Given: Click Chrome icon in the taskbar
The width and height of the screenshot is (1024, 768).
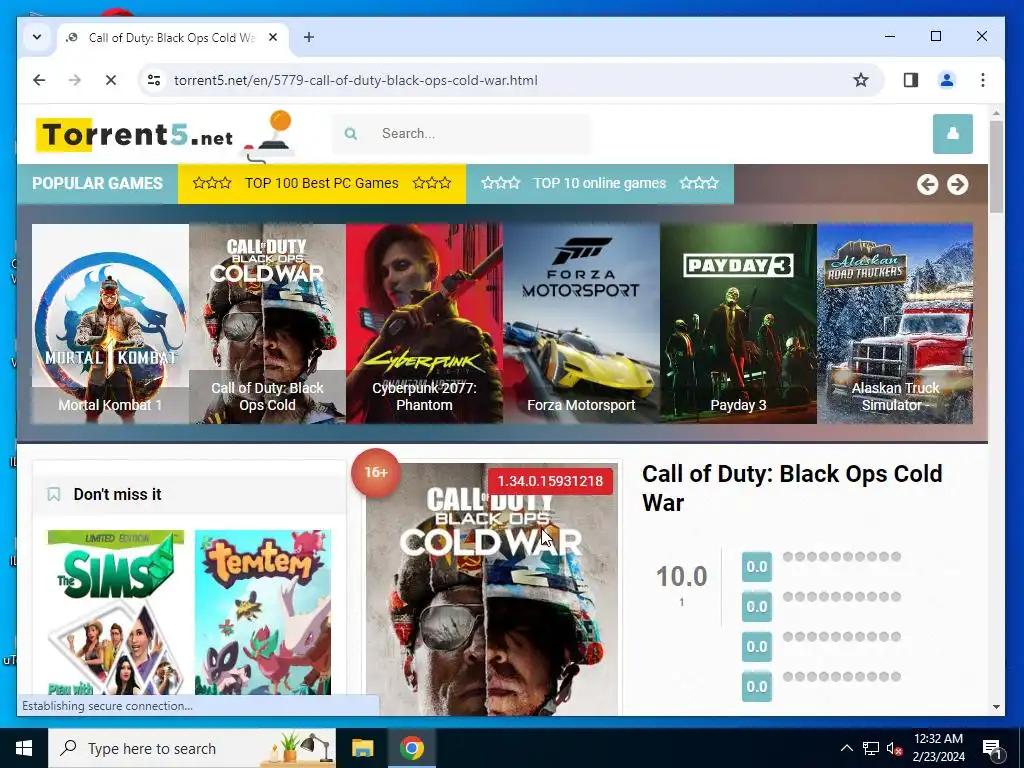Looking at the screenshot, I should point(411,748).
